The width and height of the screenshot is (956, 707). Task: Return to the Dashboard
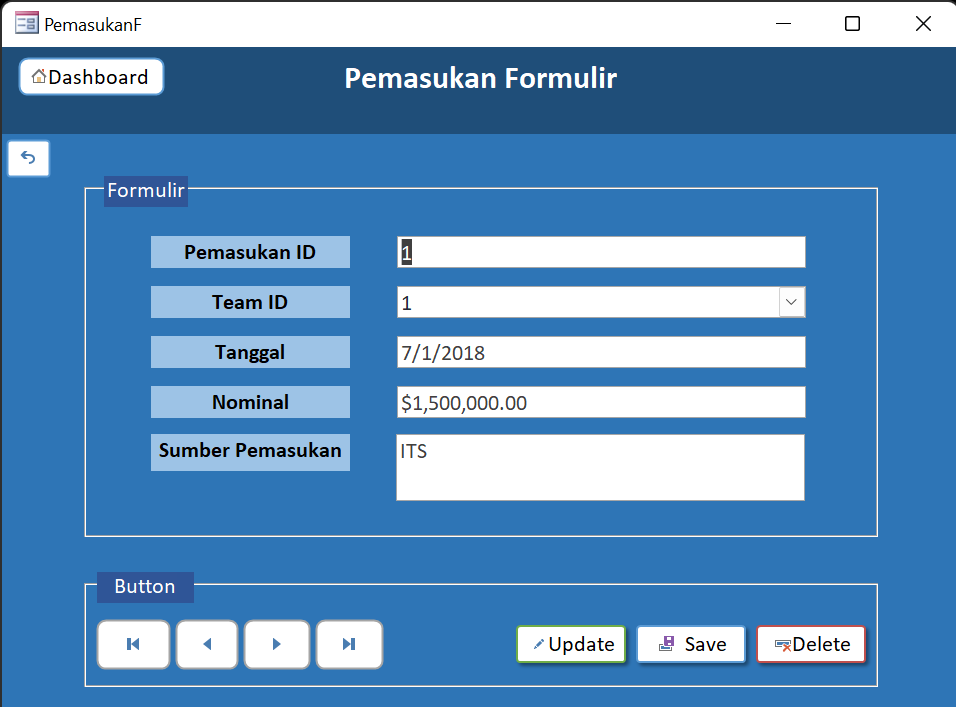click(91, 76)
